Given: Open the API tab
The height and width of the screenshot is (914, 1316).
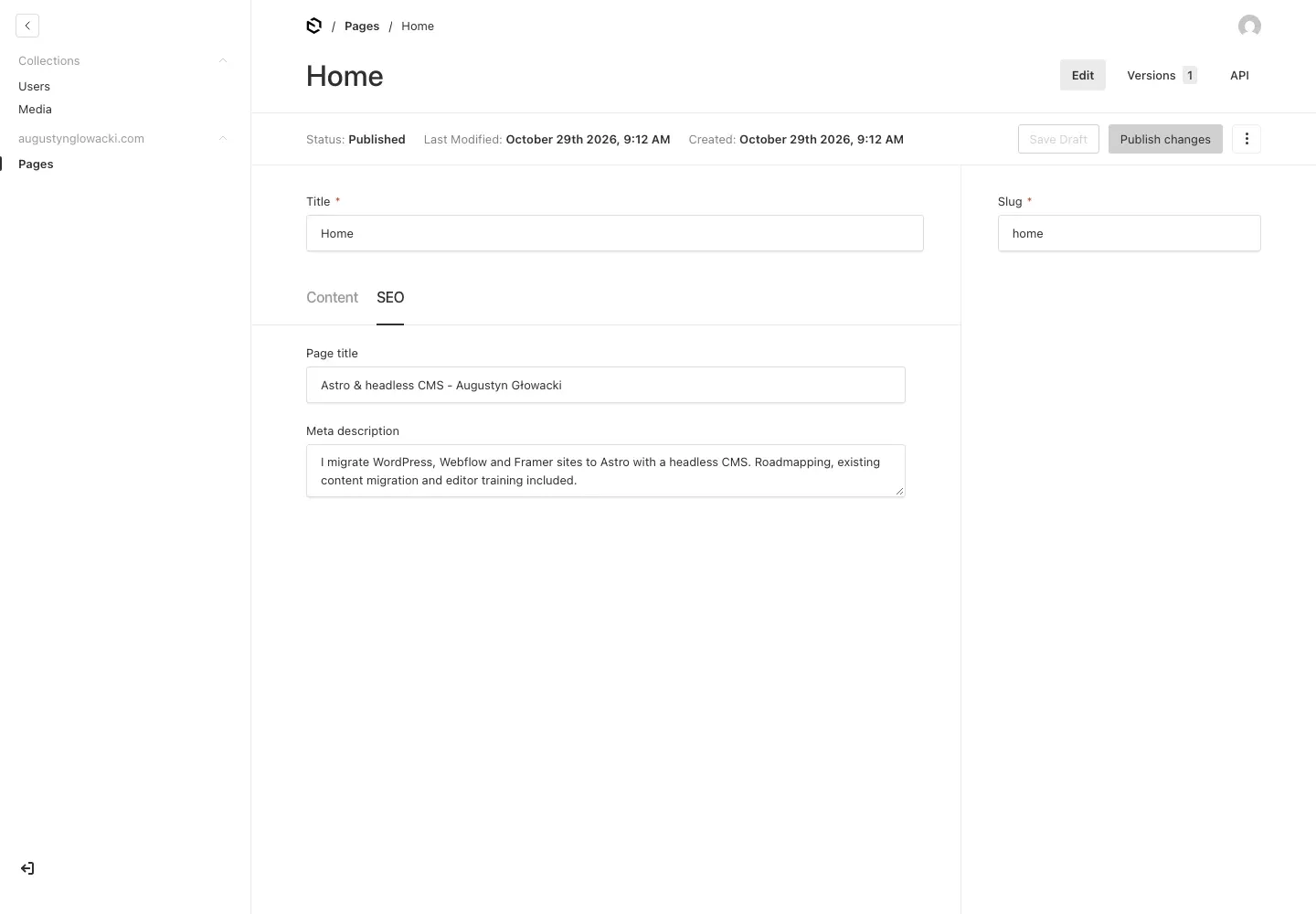Looking at the screenshot, I should (x=1239, y=76).
